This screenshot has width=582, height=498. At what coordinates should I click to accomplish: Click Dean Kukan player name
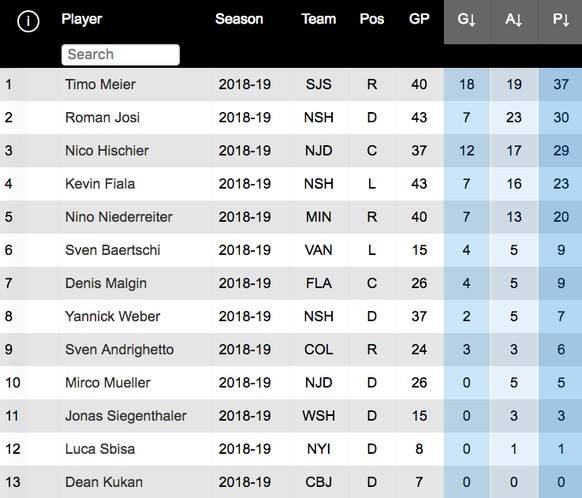pos(104,482)
